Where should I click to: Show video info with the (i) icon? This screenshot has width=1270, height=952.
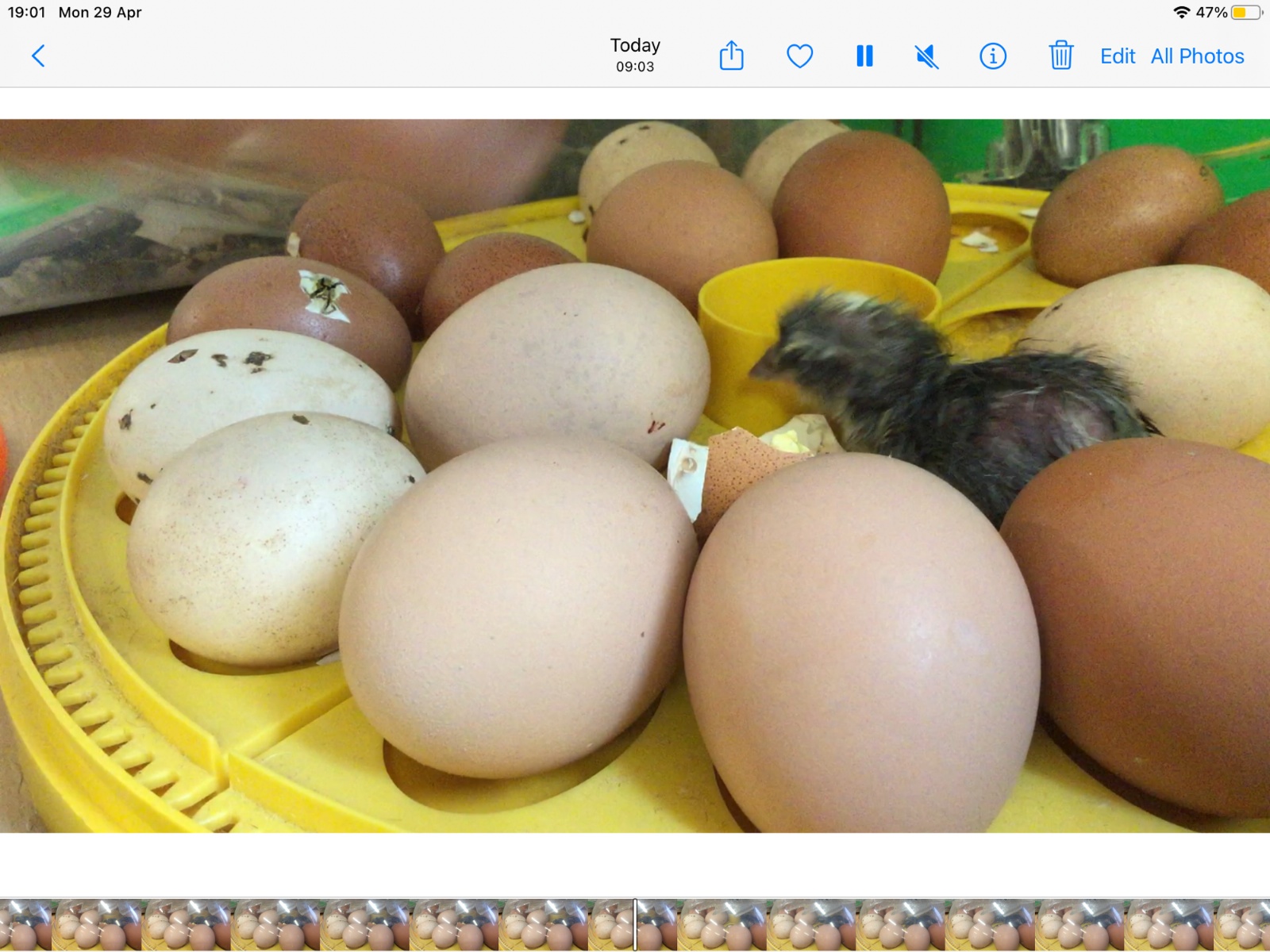pos(993,56)
